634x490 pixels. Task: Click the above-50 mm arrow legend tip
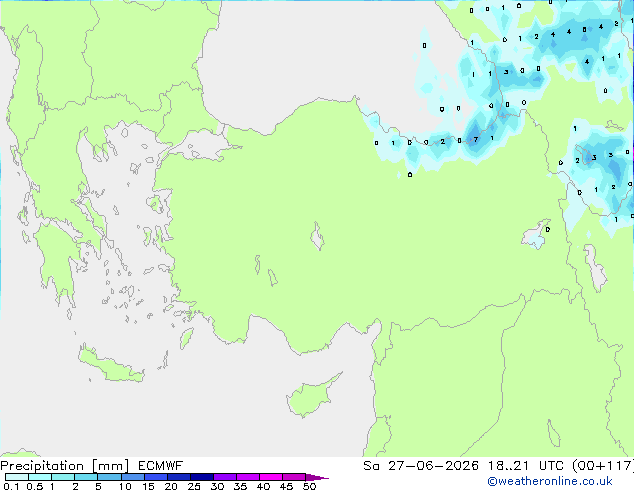pyautogui.click(x=317, y=477)
